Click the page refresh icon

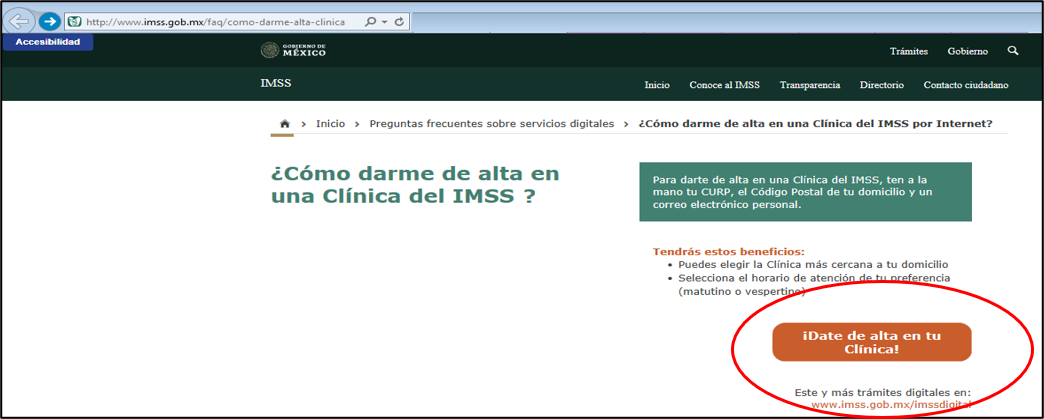[x=399, y=22]
